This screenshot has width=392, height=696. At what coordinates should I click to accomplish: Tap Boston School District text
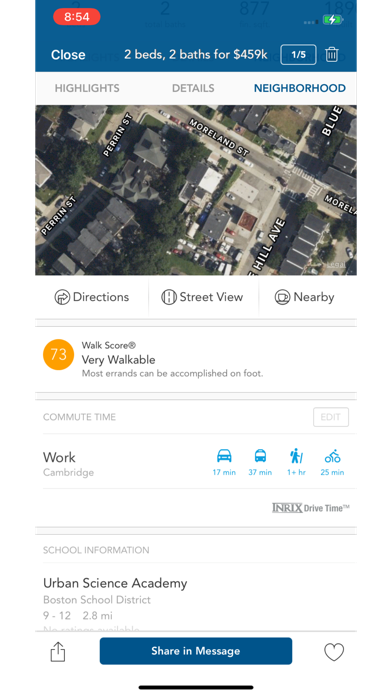tap(97, 600)
